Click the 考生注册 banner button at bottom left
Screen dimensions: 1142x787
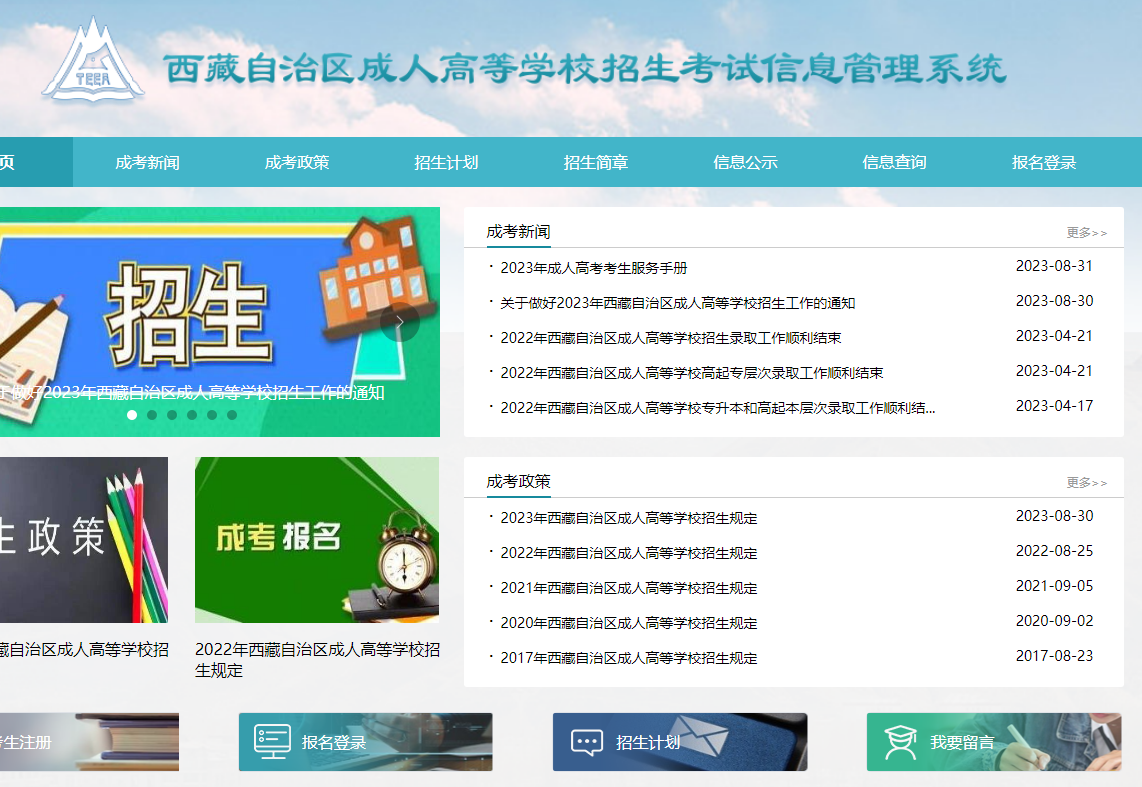pyautogui.click(x=89, y=742)
